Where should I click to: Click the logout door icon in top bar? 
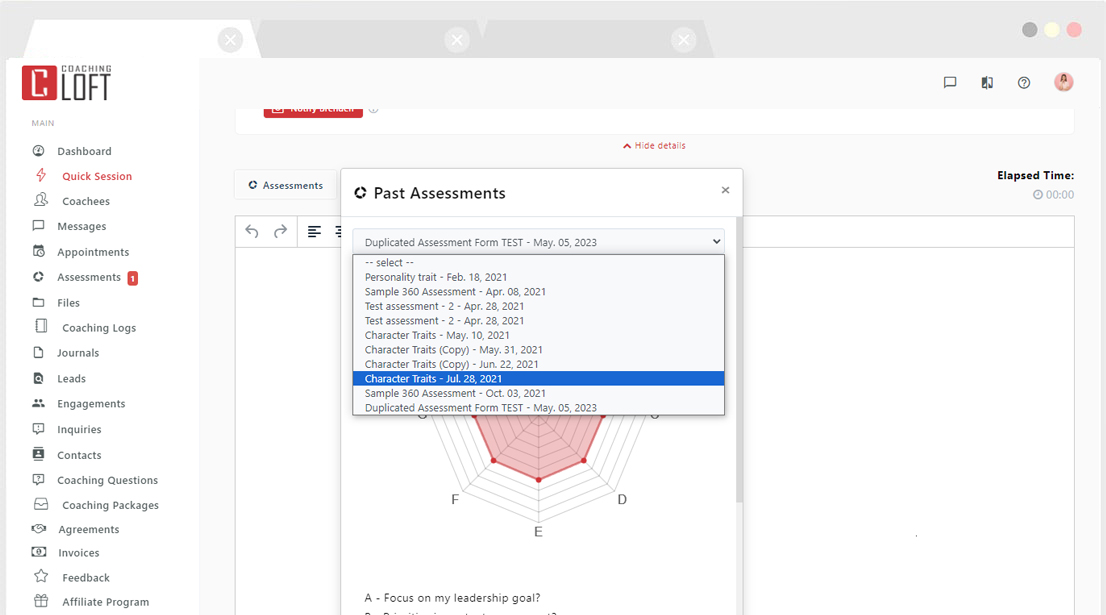(x=986, y=82)
